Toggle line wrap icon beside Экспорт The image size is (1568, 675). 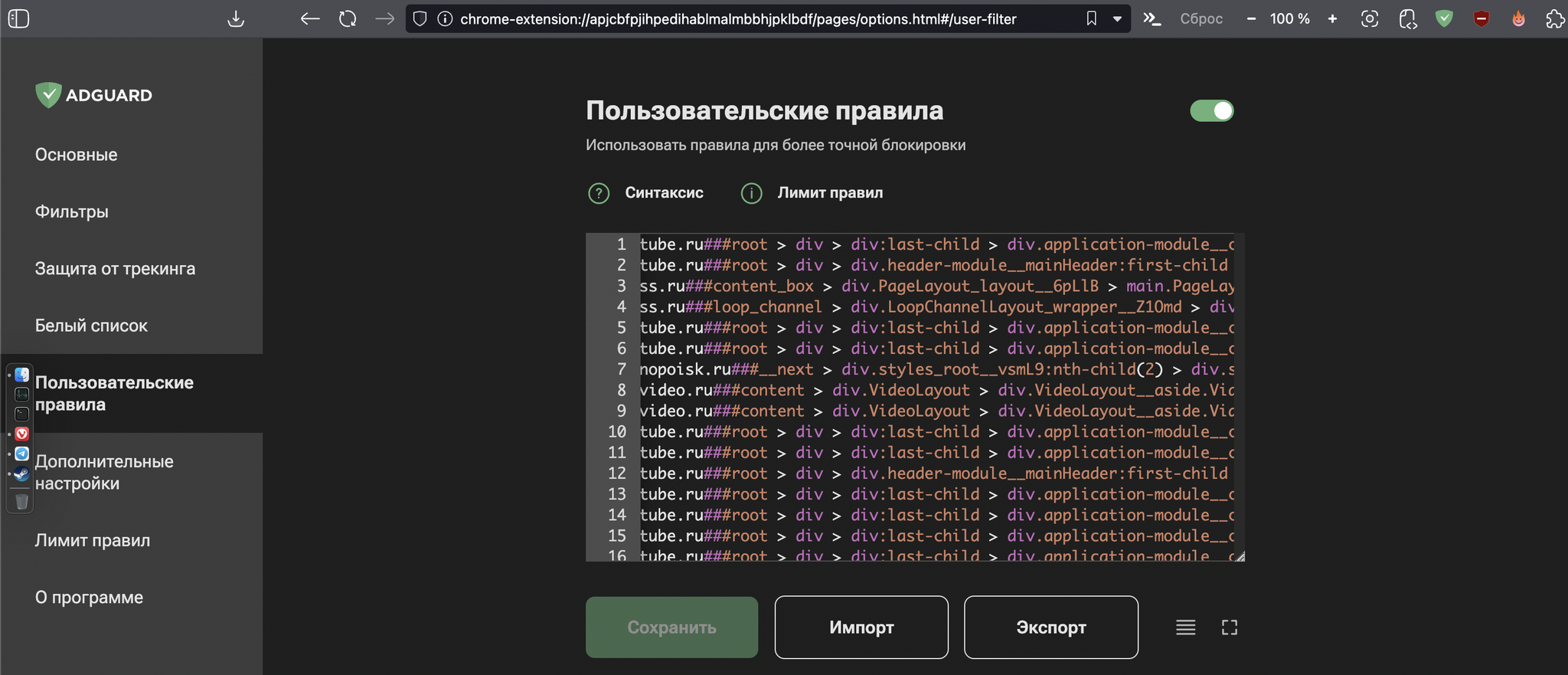tap(1185, 627)
